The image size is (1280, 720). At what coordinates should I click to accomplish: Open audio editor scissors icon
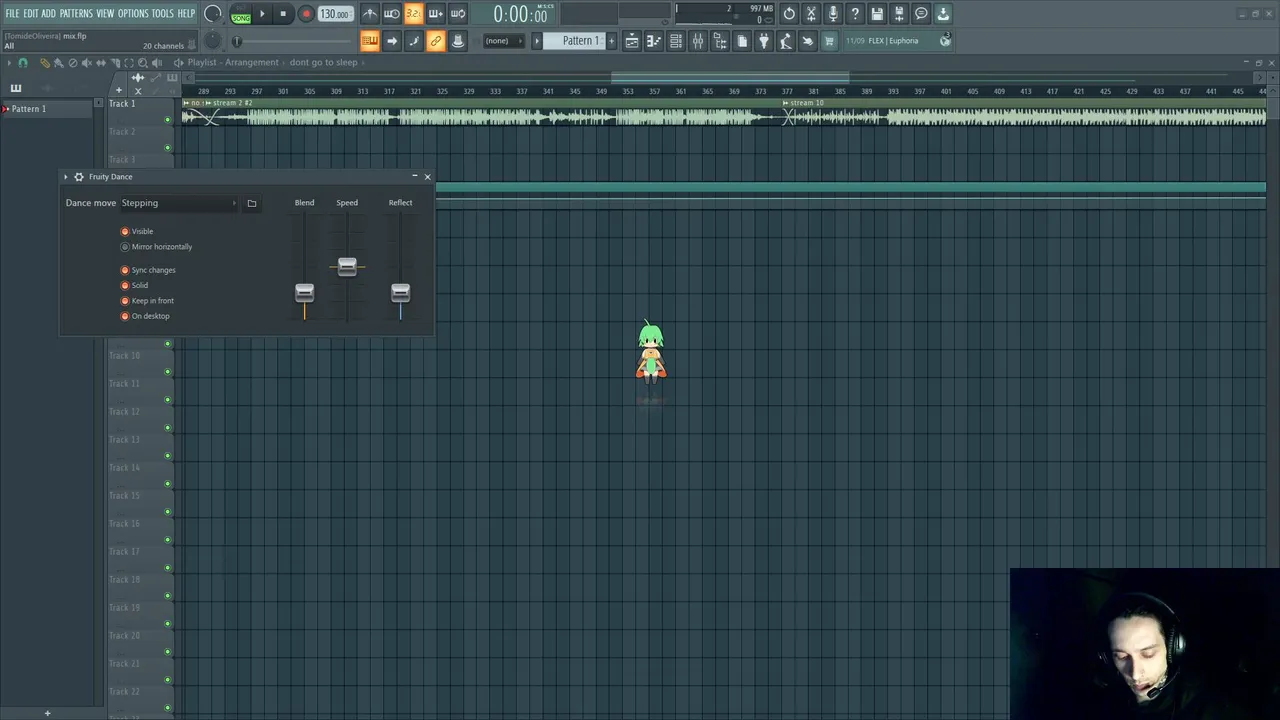pyautogui.click(x=811, y=14)
